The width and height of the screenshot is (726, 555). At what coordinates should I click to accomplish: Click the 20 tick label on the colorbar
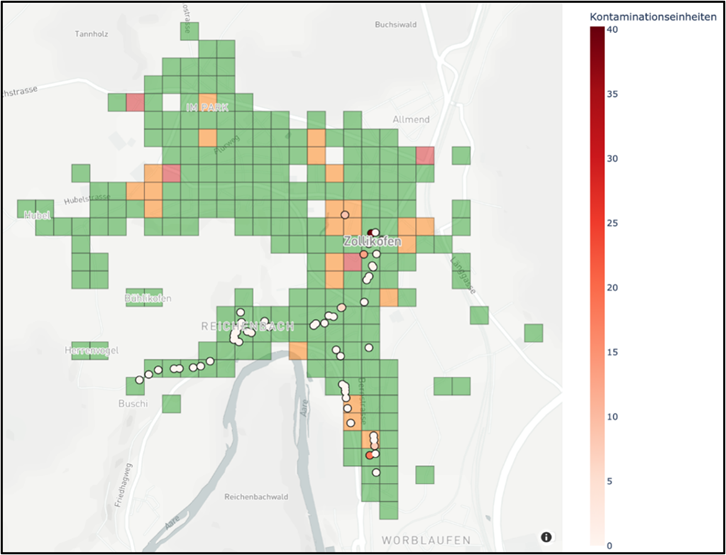click(x=613, y=288)
